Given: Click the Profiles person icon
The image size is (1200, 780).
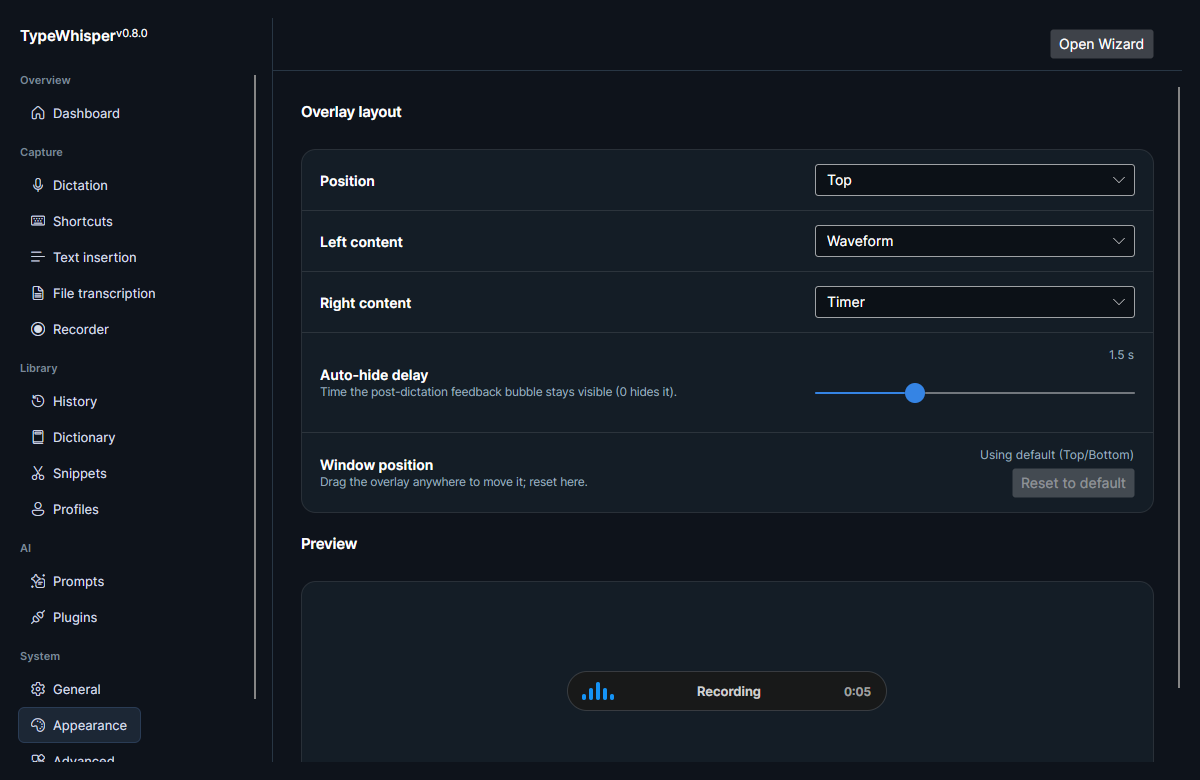Looking at the screenshot, I should (38, 509).
